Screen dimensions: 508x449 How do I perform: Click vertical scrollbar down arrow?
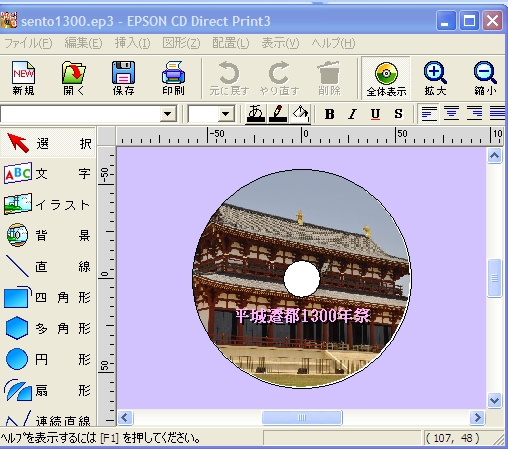tap(494, 400)
